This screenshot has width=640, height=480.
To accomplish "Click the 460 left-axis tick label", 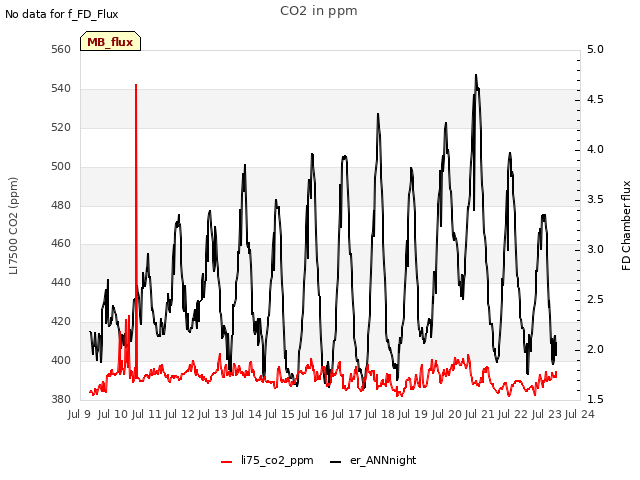I will click(x=61, y=244).
